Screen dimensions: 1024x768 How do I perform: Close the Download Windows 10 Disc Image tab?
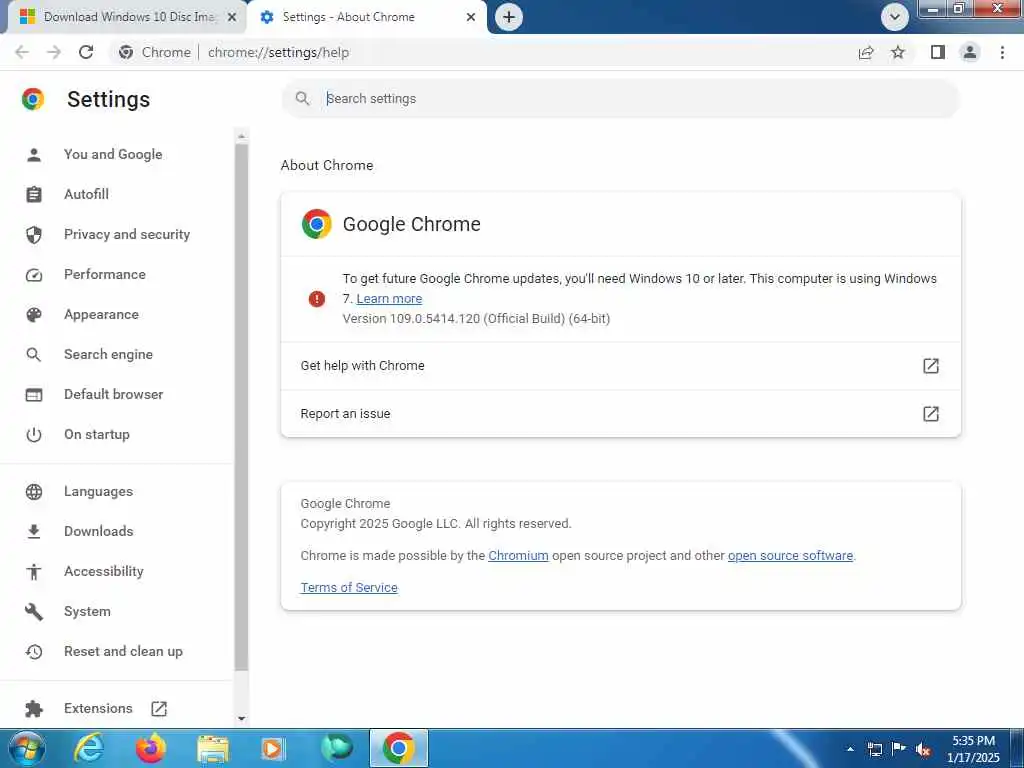click(x=232, y=18)
